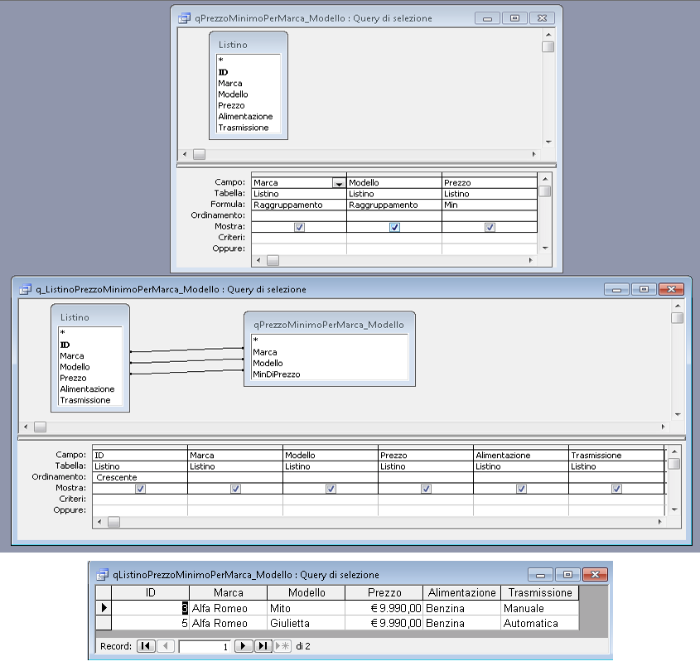Screen dimensions: 700x671
Task: Uncheck Mostra for Prezzo in top query
Action: (x=490, y=227)
